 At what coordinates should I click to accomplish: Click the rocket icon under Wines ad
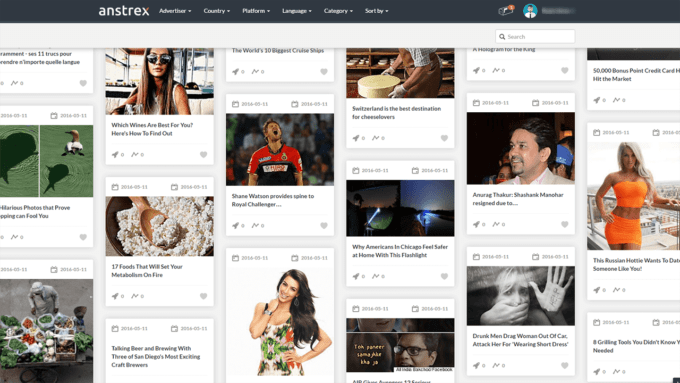(x=115, y=154)
